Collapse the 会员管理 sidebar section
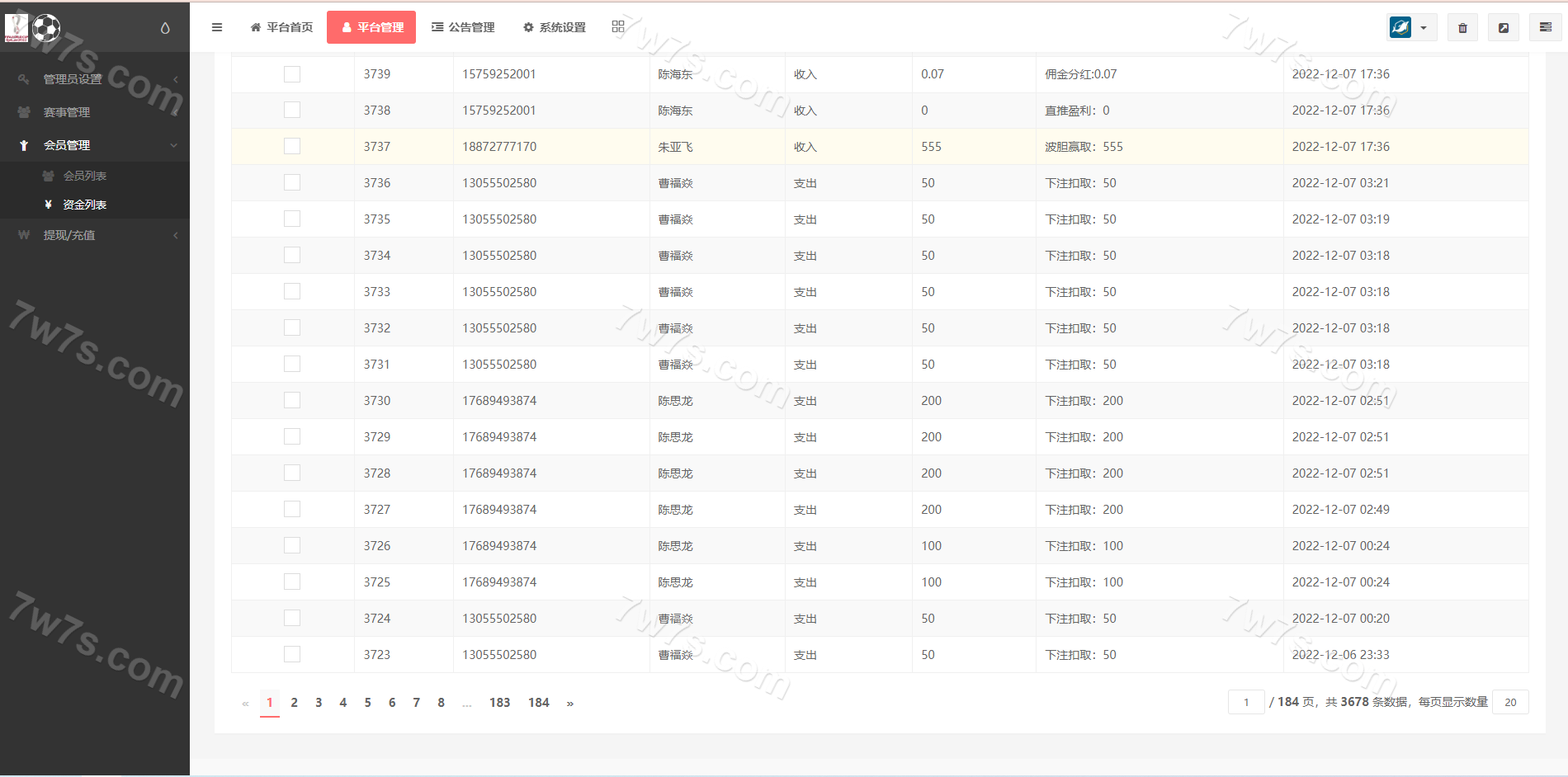 [67, 145]
